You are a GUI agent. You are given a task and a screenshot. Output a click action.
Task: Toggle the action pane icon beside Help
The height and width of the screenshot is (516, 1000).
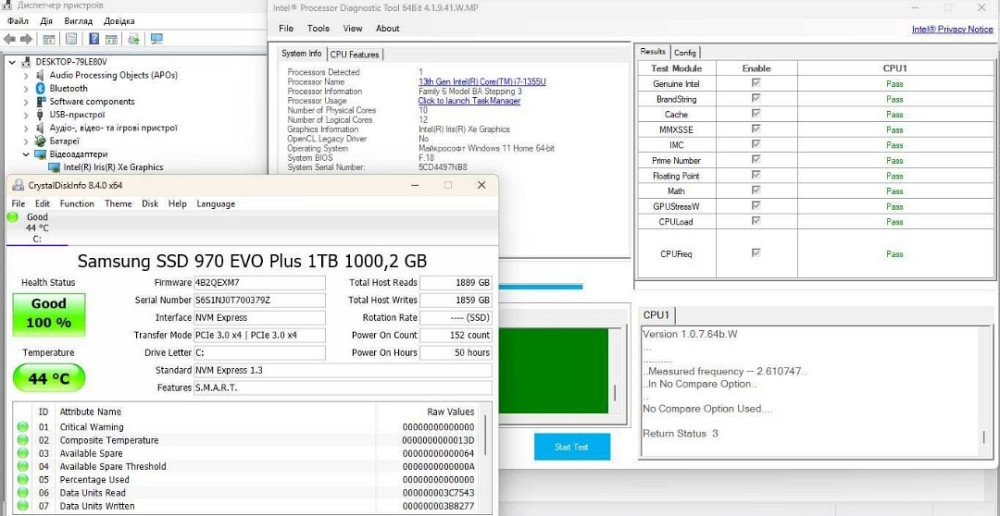(x=111, y=39)
